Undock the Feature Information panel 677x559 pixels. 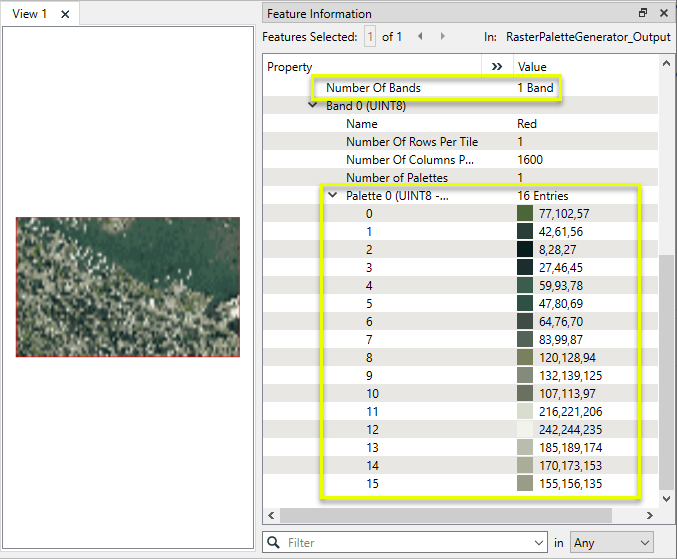(x=642, y=14)
